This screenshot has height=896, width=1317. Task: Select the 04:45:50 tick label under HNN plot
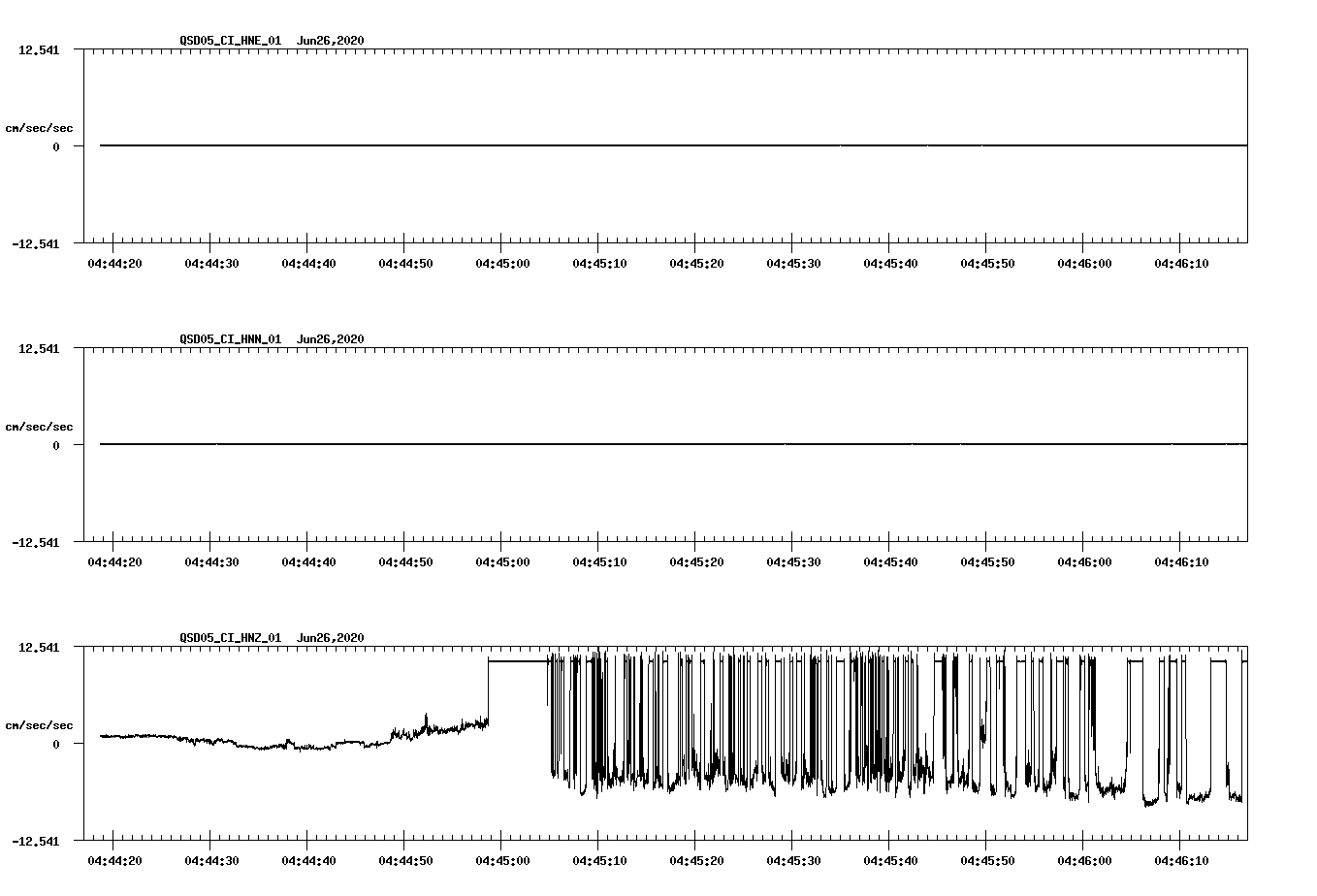[987, 562]
